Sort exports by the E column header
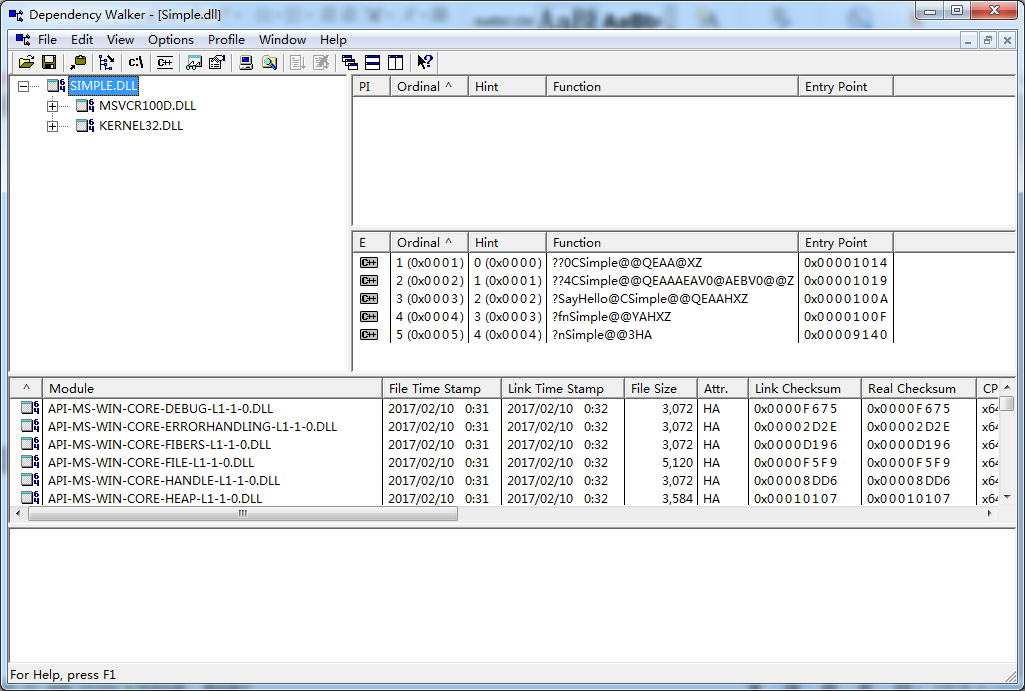The width and height of the screenshot is (1025, 691). click(x=371, y=243)
